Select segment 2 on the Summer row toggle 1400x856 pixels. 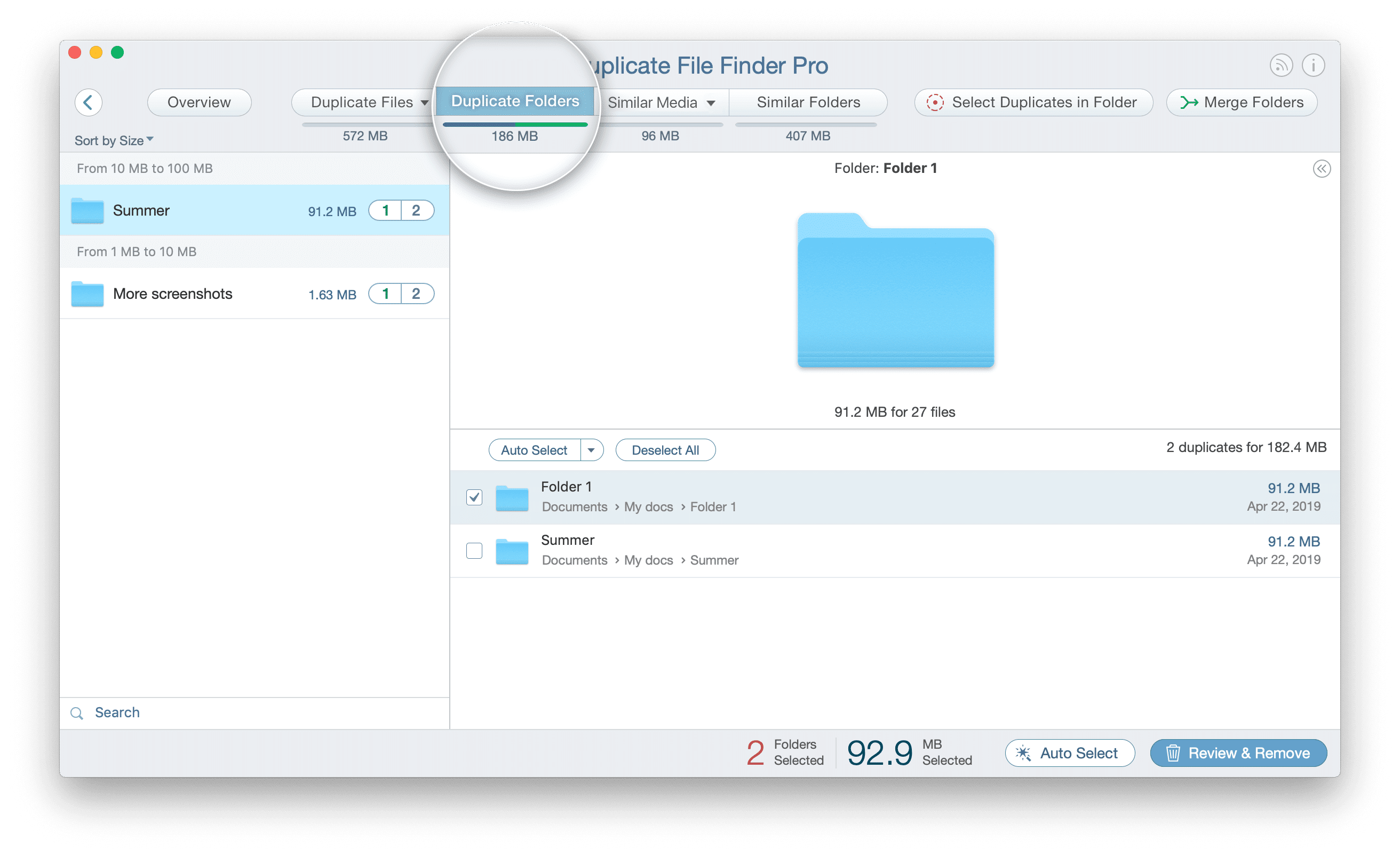click(x=417, y=210)
